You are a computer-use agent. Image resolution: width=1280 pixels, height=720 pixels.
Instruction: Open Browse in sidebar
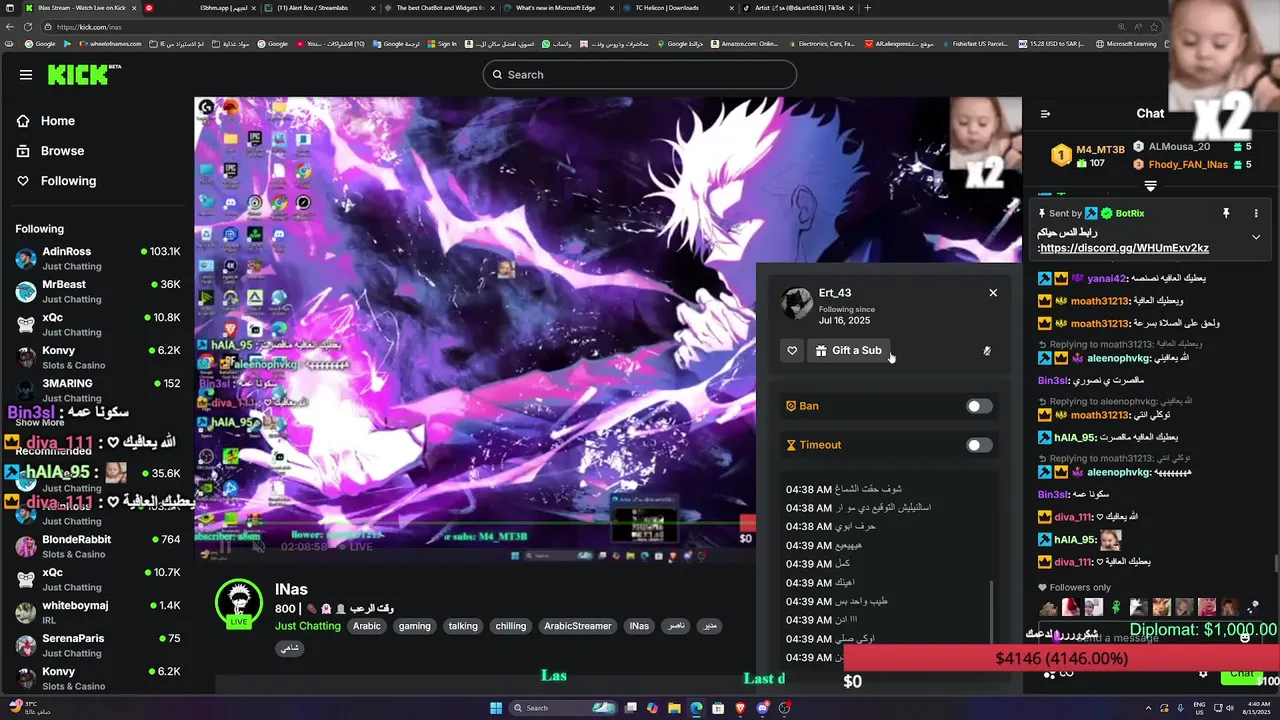pos(62,151)
